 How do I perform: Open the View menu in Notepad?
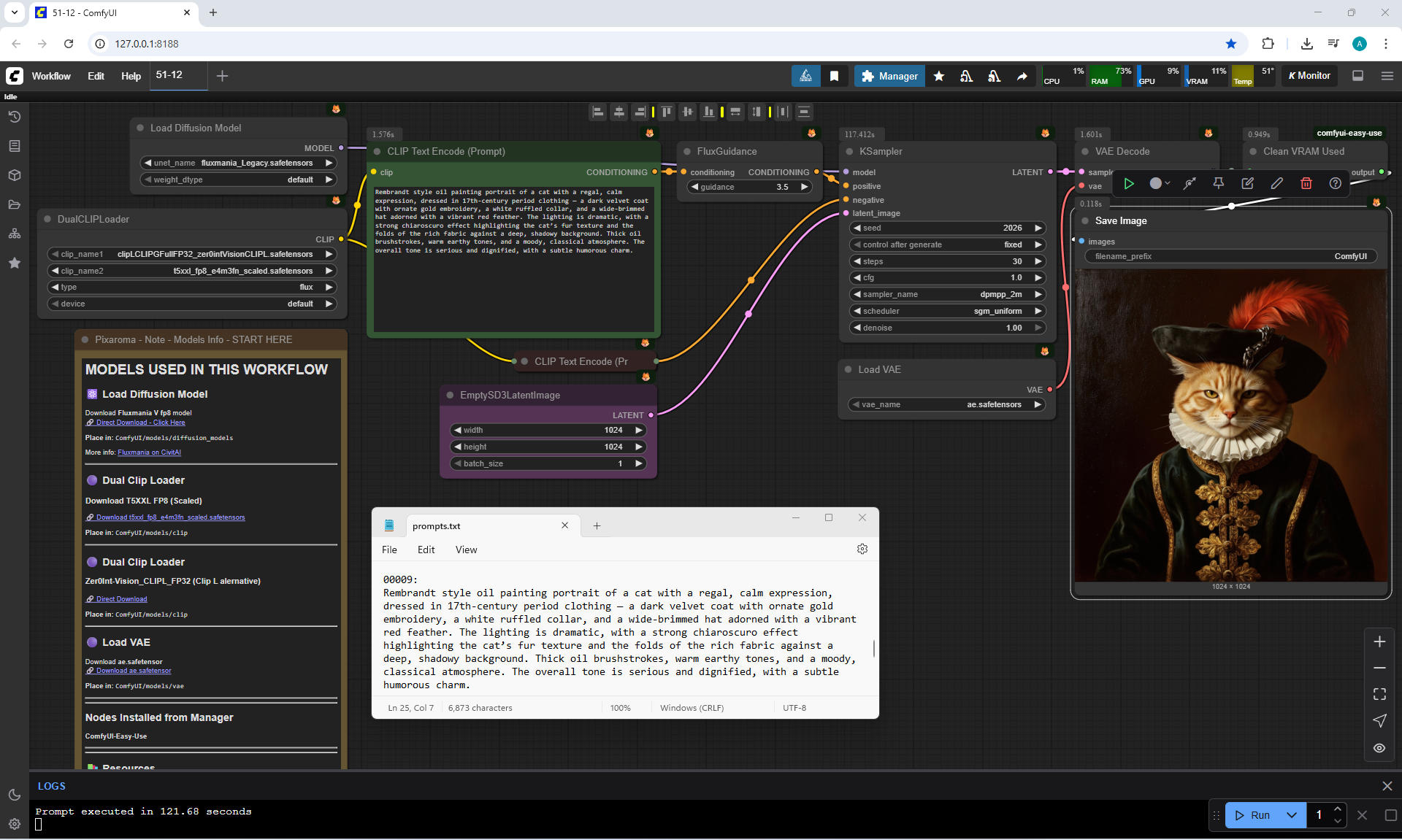tap(466, 550)
